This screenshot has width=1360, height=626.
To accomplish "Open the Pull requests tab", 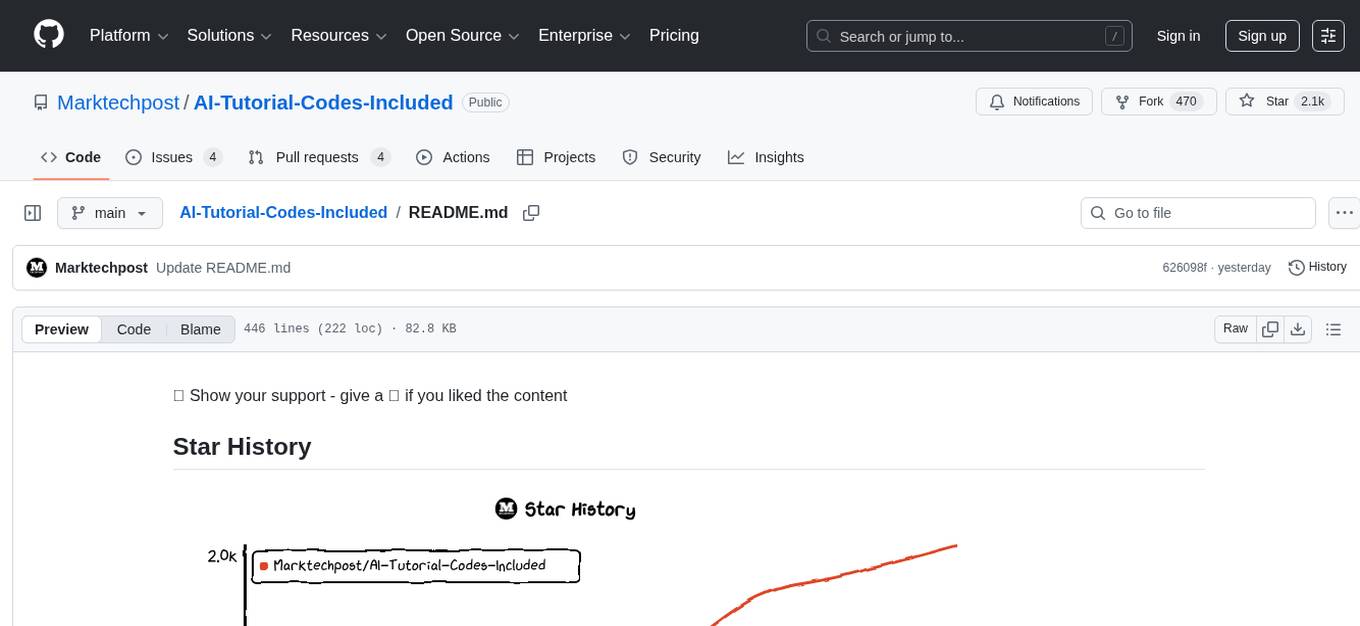I will (318, 157).
